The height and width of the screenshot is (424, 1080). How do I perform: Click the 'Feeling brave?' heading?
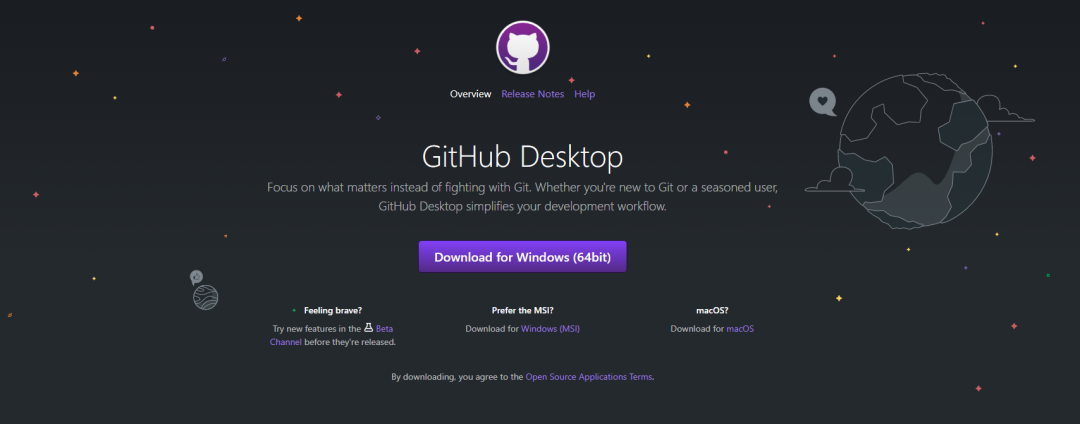pyautogui.click(x=333, y=310)
